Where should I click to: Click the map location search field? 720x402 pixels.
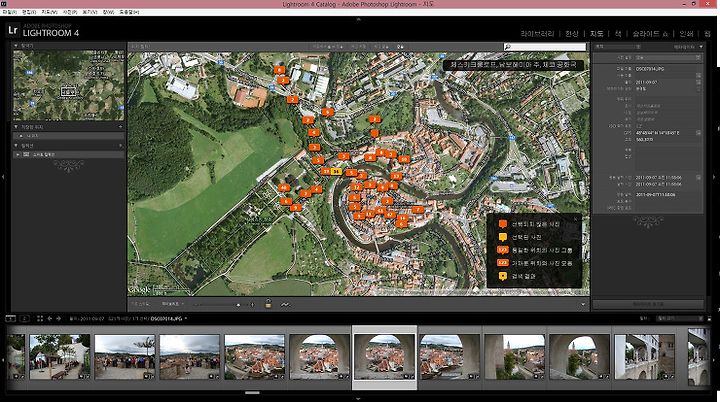(x=545, y=46)
